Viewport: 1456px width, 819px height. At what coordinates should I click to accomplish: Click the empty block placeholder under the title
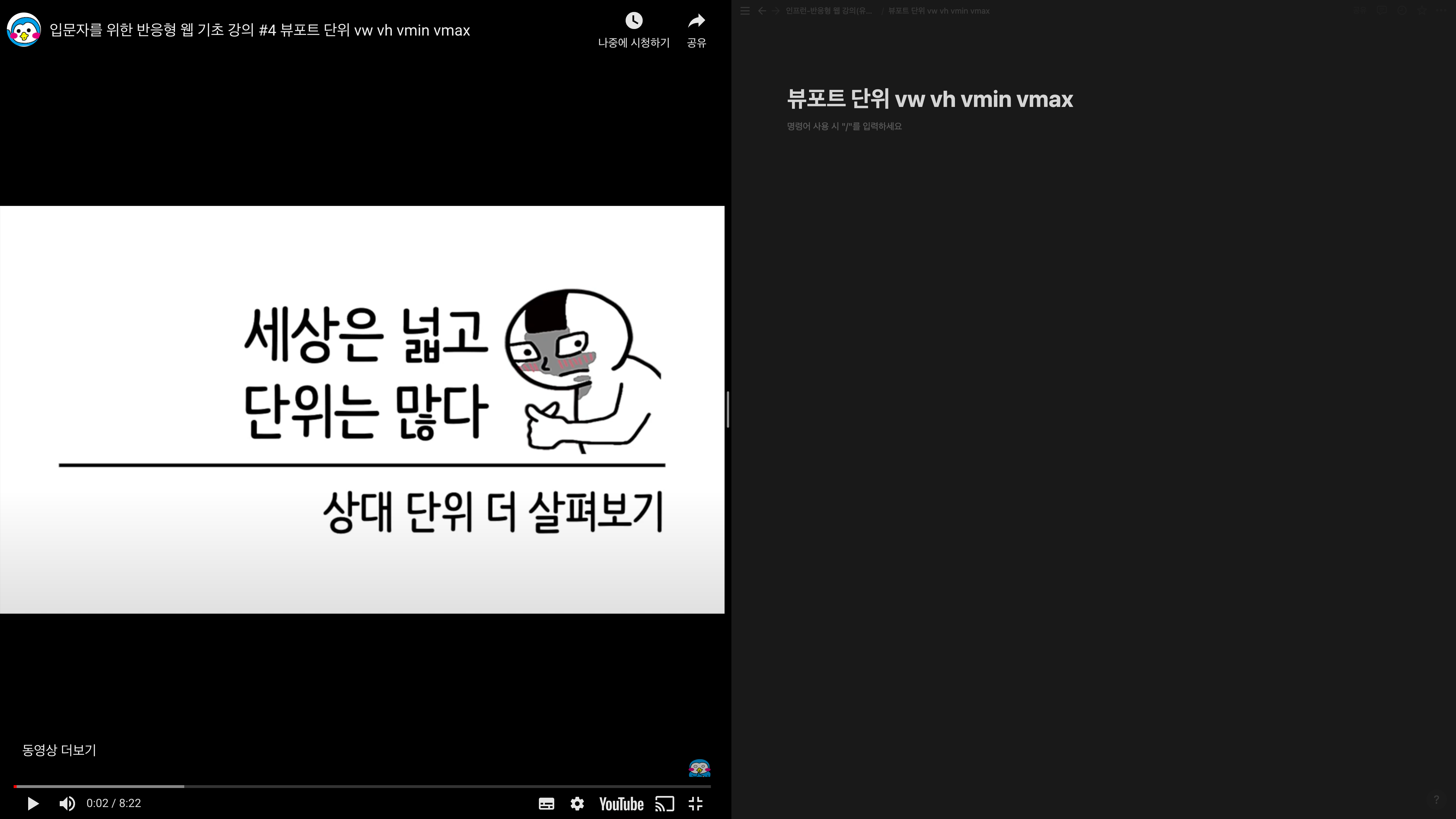coord(844,126)
